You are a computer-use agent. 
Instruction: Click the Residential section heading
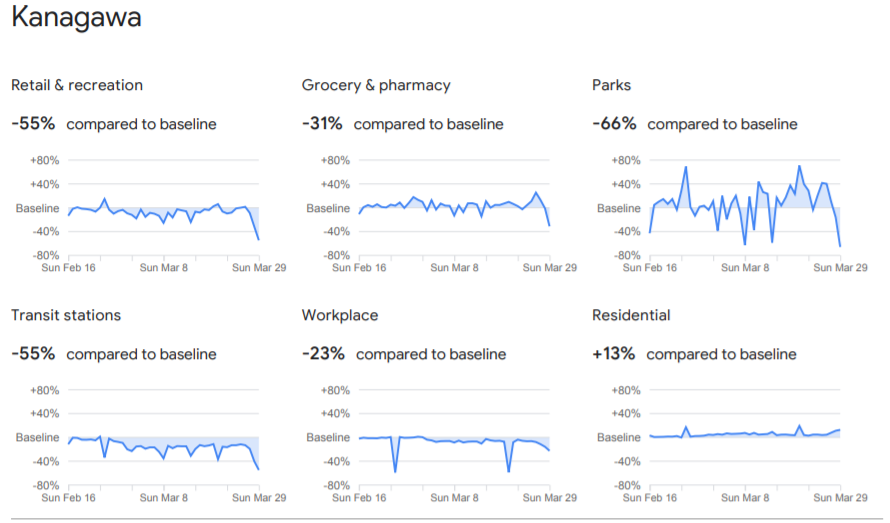point(630,315)
